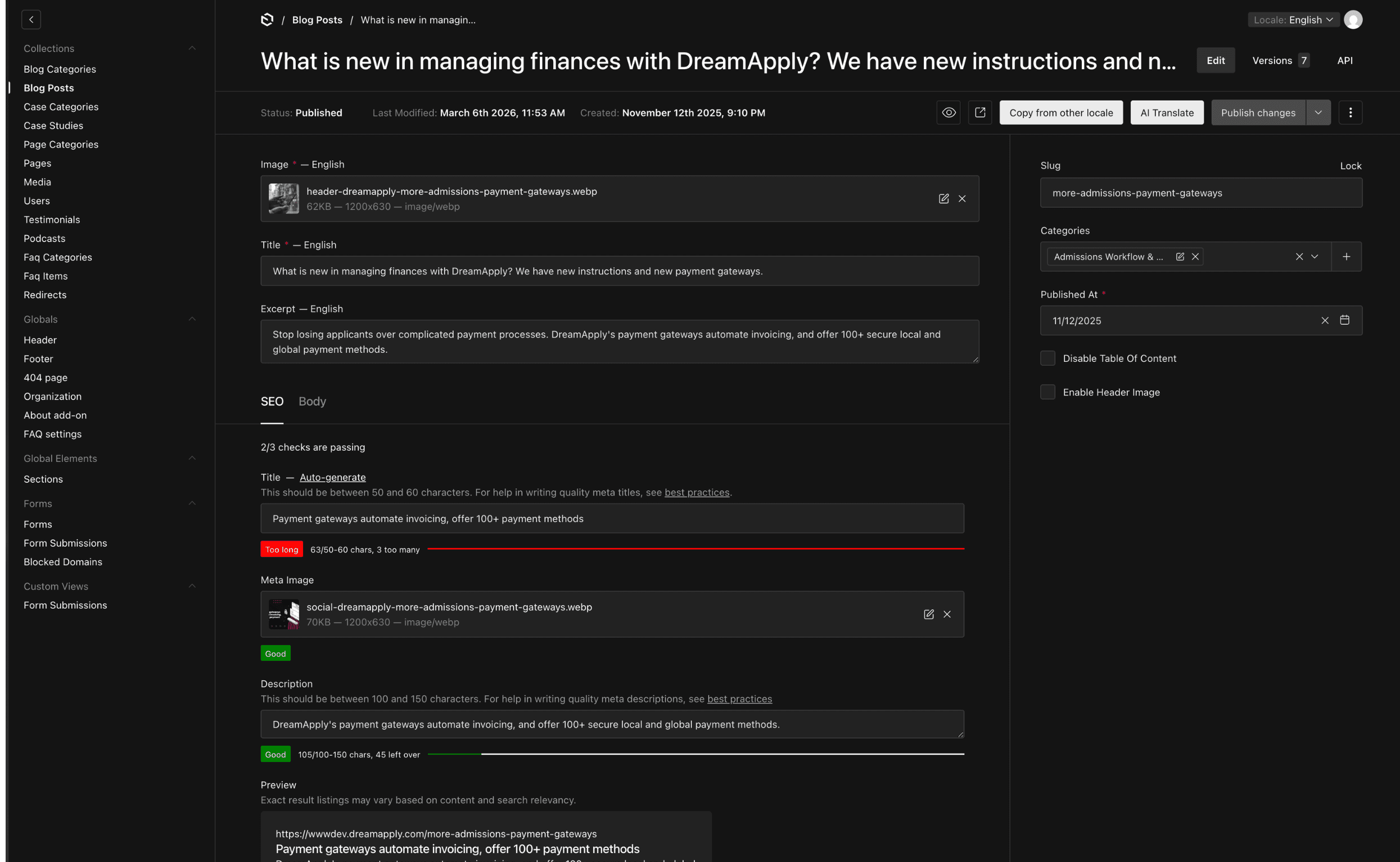
Task: Focus the Slug input field
Action: point(1201,193)
